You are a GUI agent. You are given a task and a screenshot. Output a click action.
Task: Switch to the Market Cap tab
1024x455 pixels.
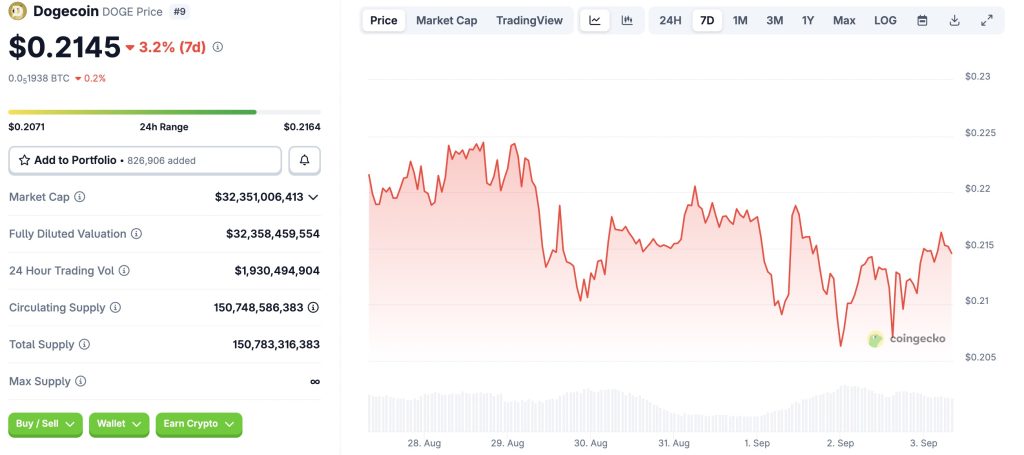(x=446, y=20)
